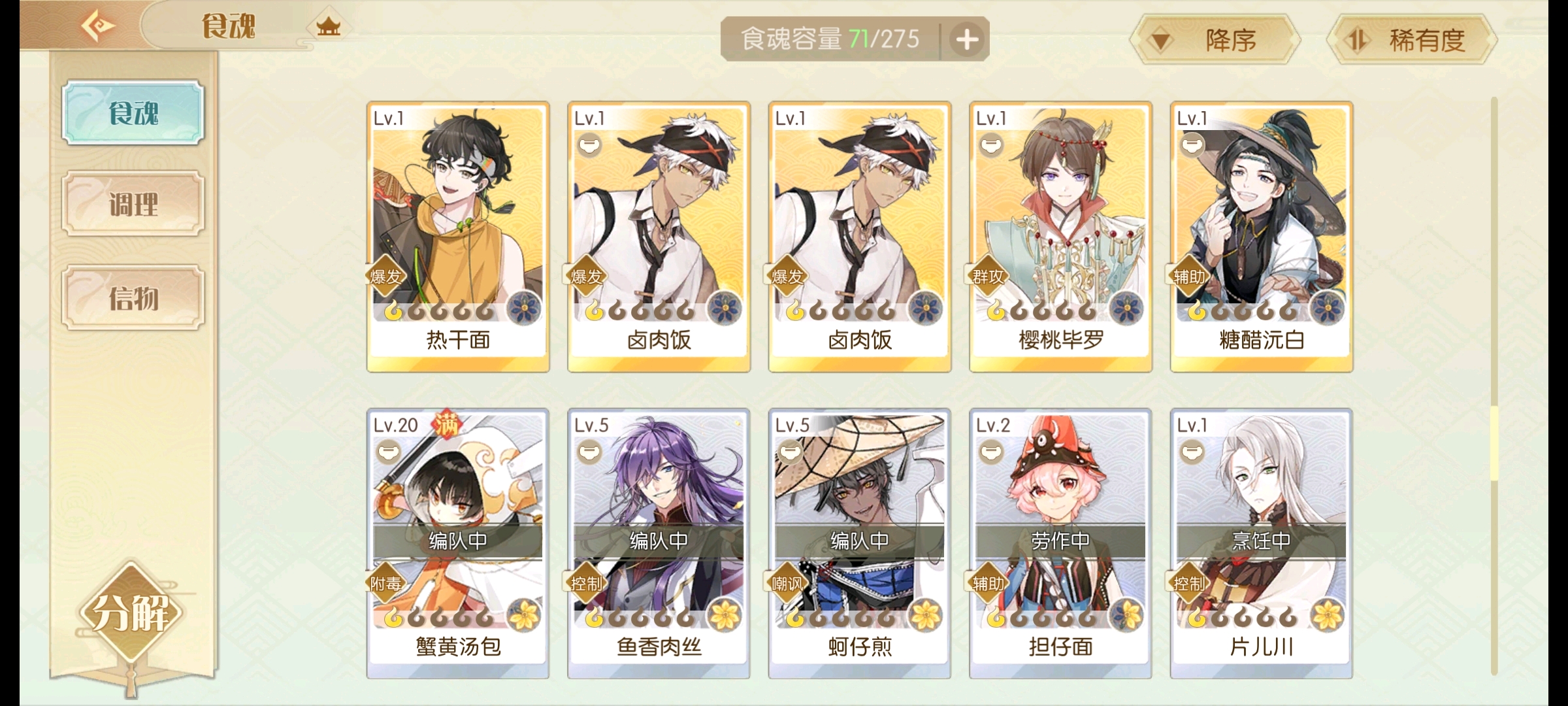Switch to the 调理 tab
The width and height of the screenshot is (1568, 706).
(133, 205)
